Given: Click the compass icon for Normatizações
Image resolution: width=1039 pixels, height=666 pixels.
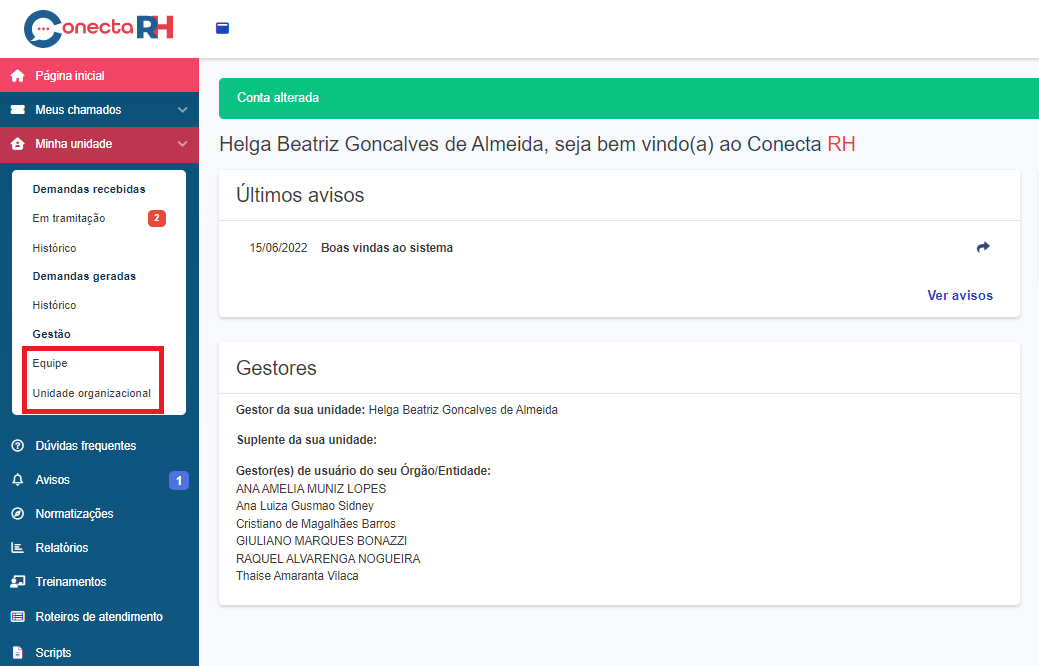Looking at the screenshot, I should point(17,514).
